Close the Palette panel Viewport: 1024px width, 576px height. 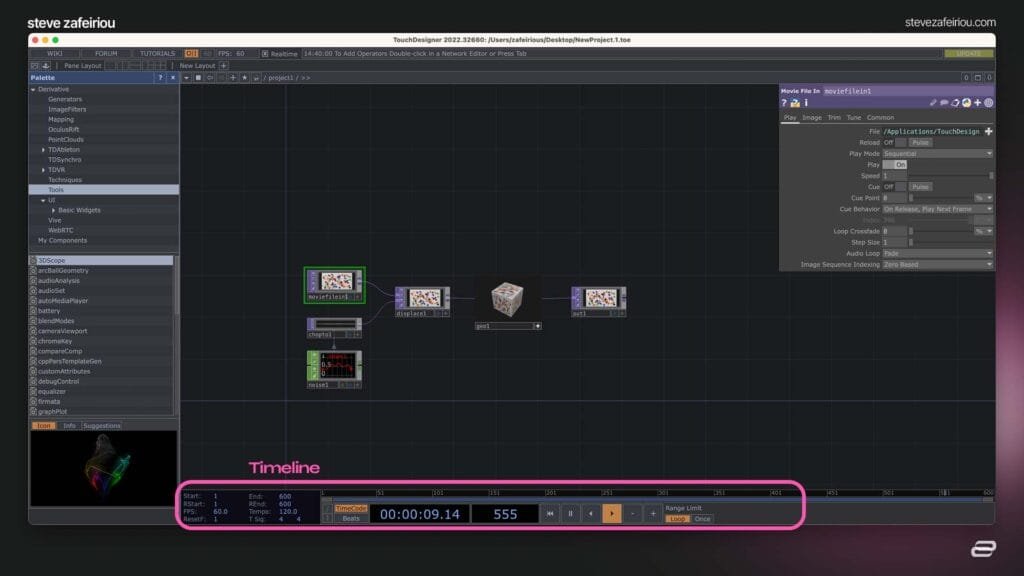pyautogui.click(x=172, y=78)
